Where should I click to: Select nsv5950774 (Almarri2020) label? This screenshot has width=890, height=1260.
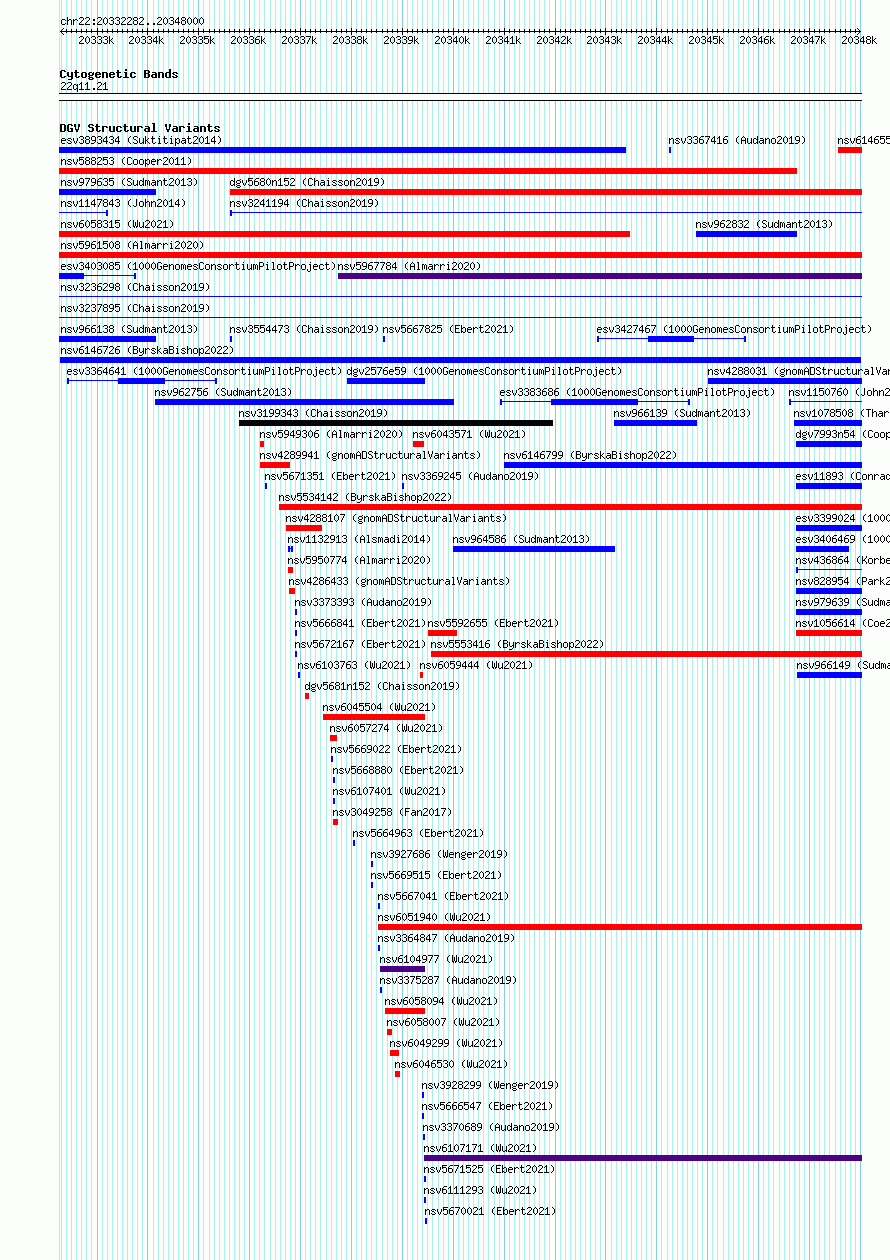pos(360,561)
